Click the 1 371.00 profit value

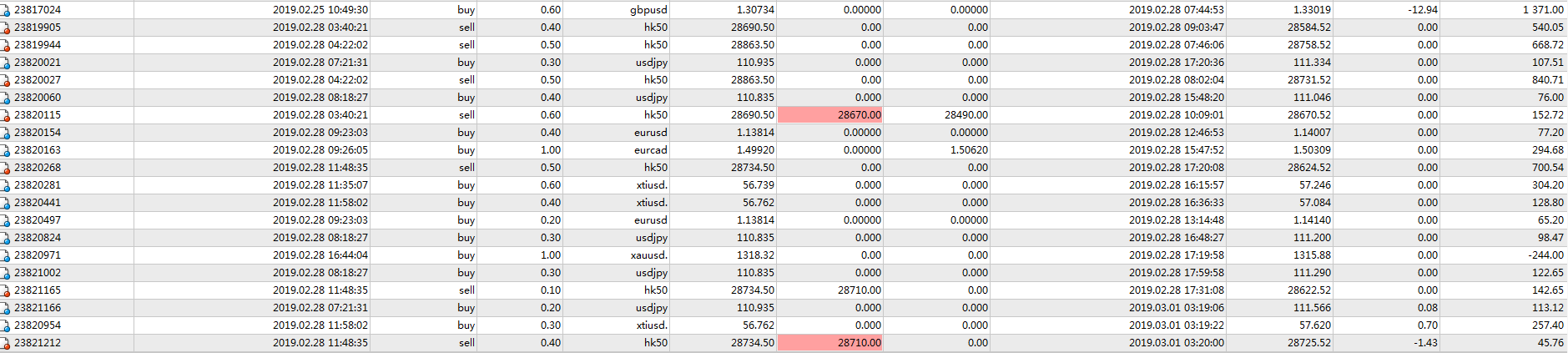coord(1543,10)
